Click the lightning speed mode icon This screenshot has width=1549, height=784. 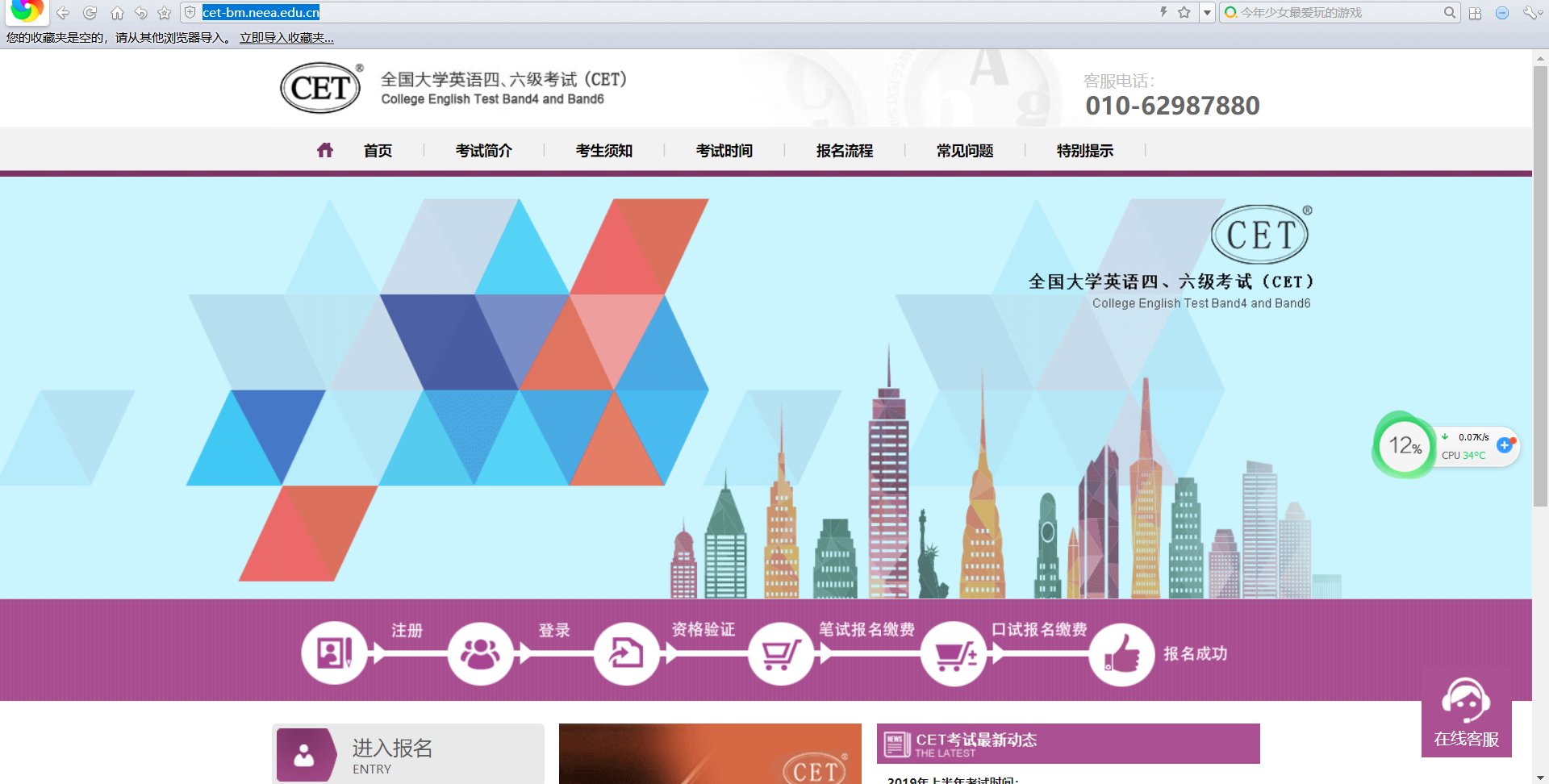pyautogui.click(x=1163, y=12)
